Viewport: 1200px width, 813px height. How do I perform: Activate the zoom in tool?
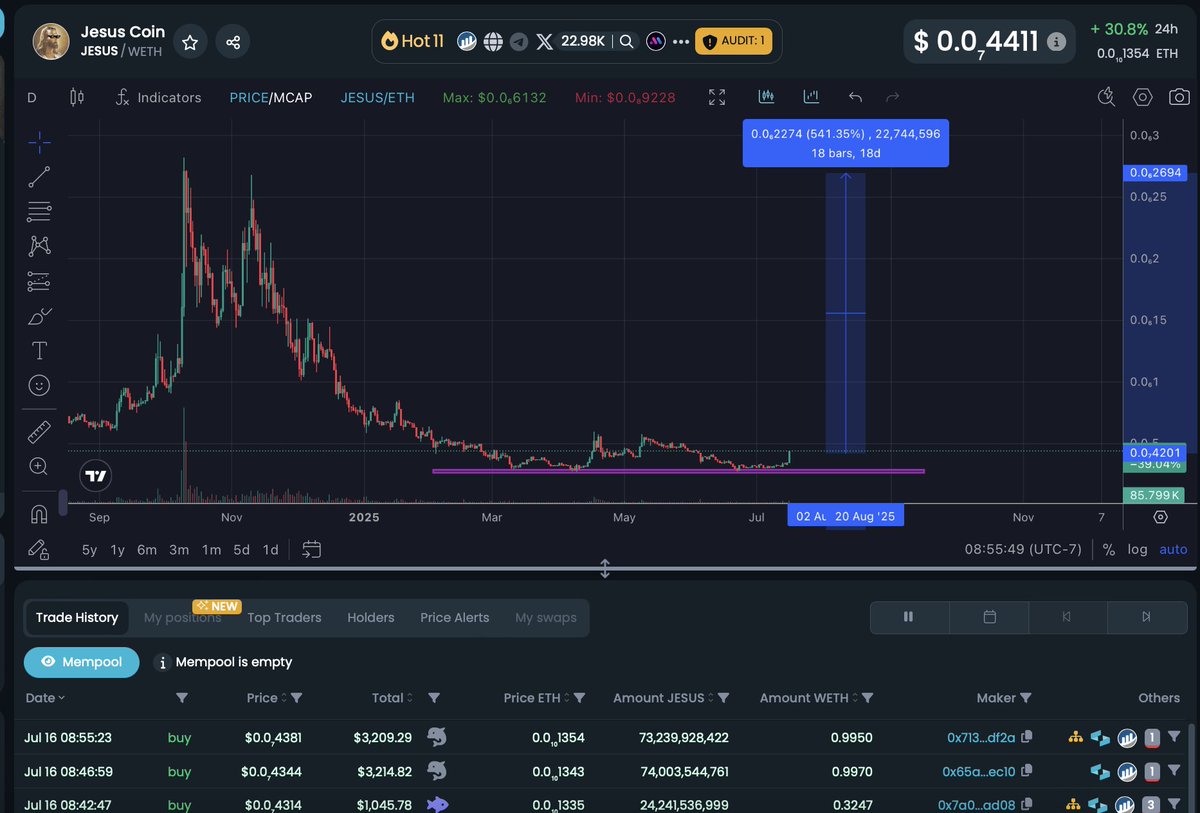tap(39, 466)
